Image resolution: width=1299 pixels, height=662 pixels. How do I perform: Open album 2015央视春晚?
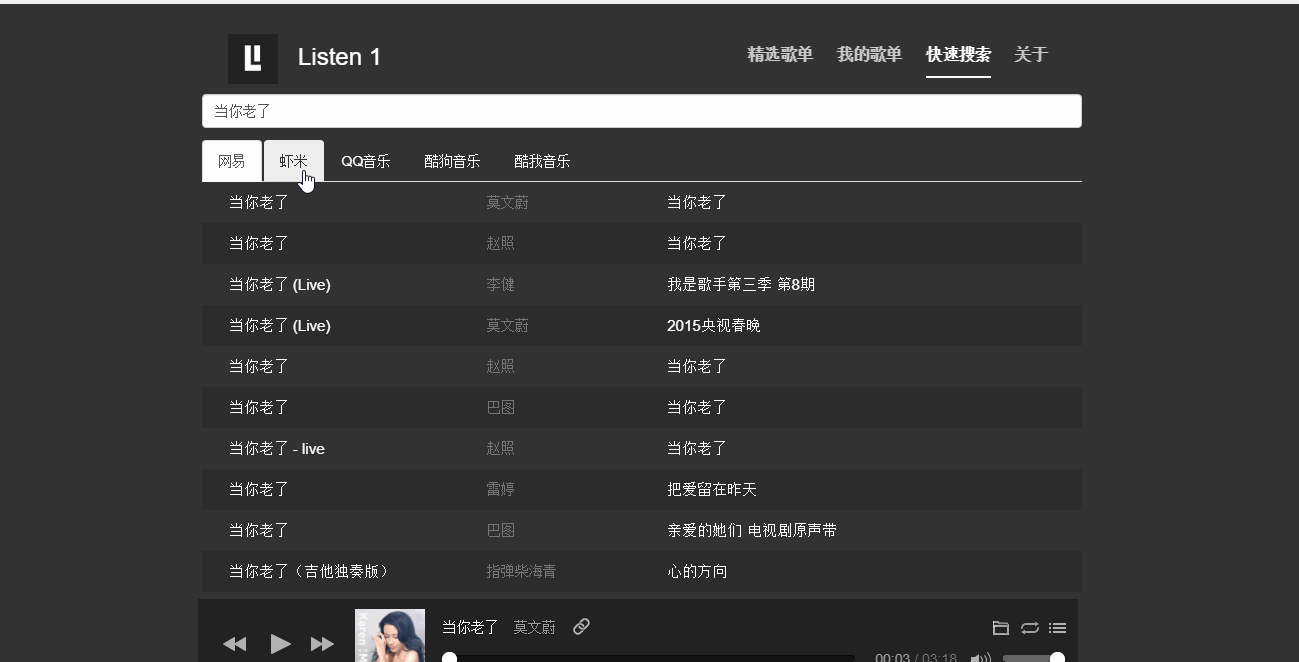point(714,326)
